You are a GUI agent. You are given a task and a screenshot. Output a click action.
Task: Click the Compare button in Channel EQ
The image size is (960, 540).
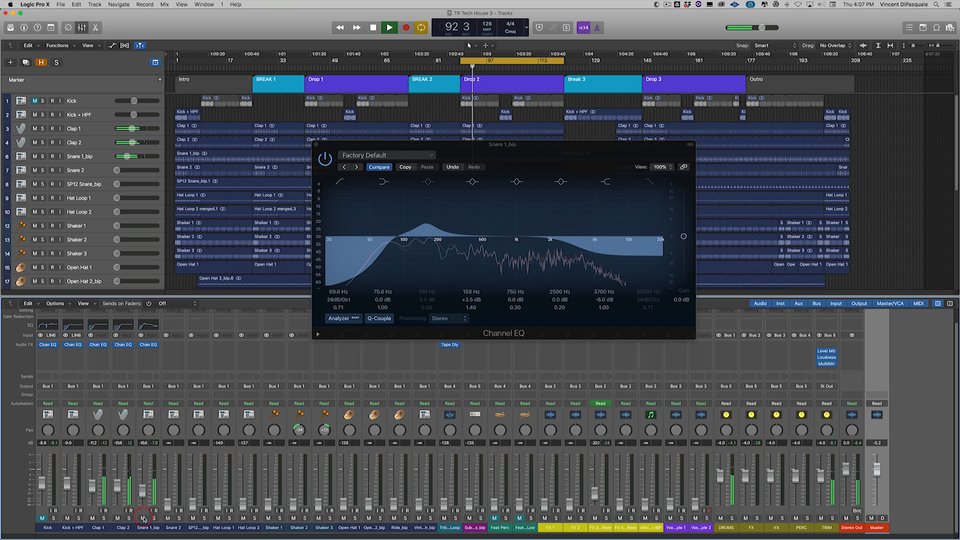point(379,167)
